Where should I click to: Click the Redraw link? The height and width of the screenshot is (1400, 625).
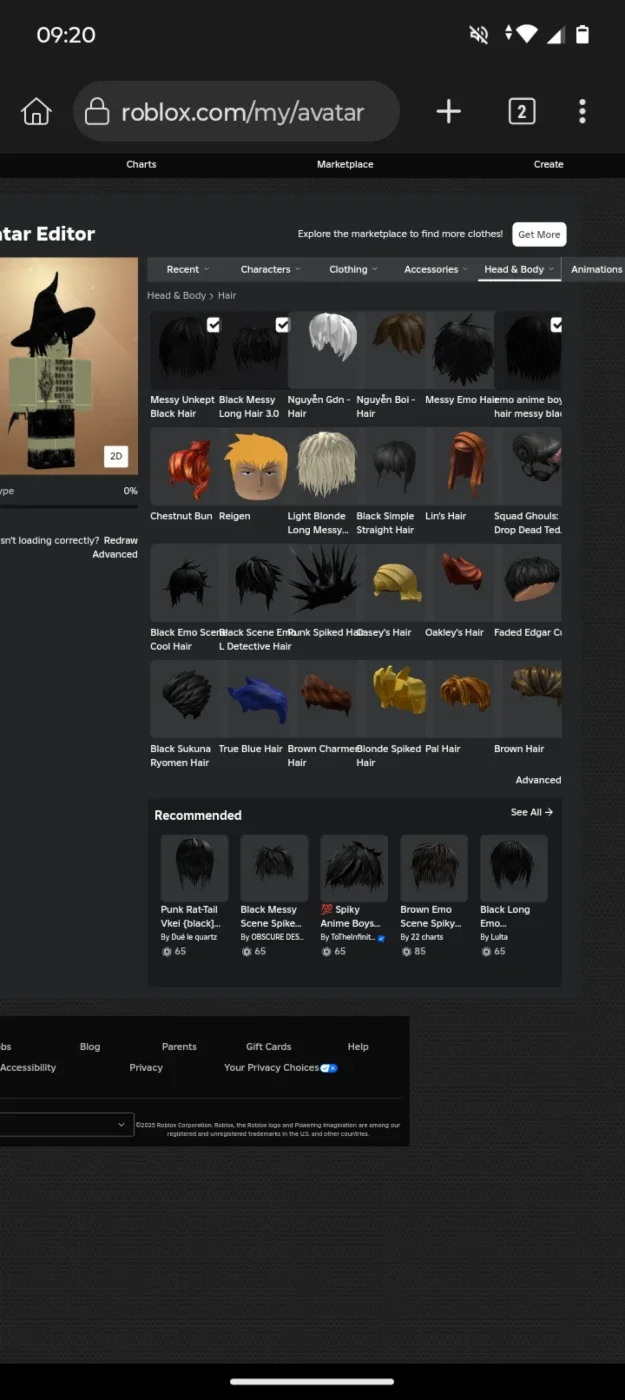coord(121,540)
